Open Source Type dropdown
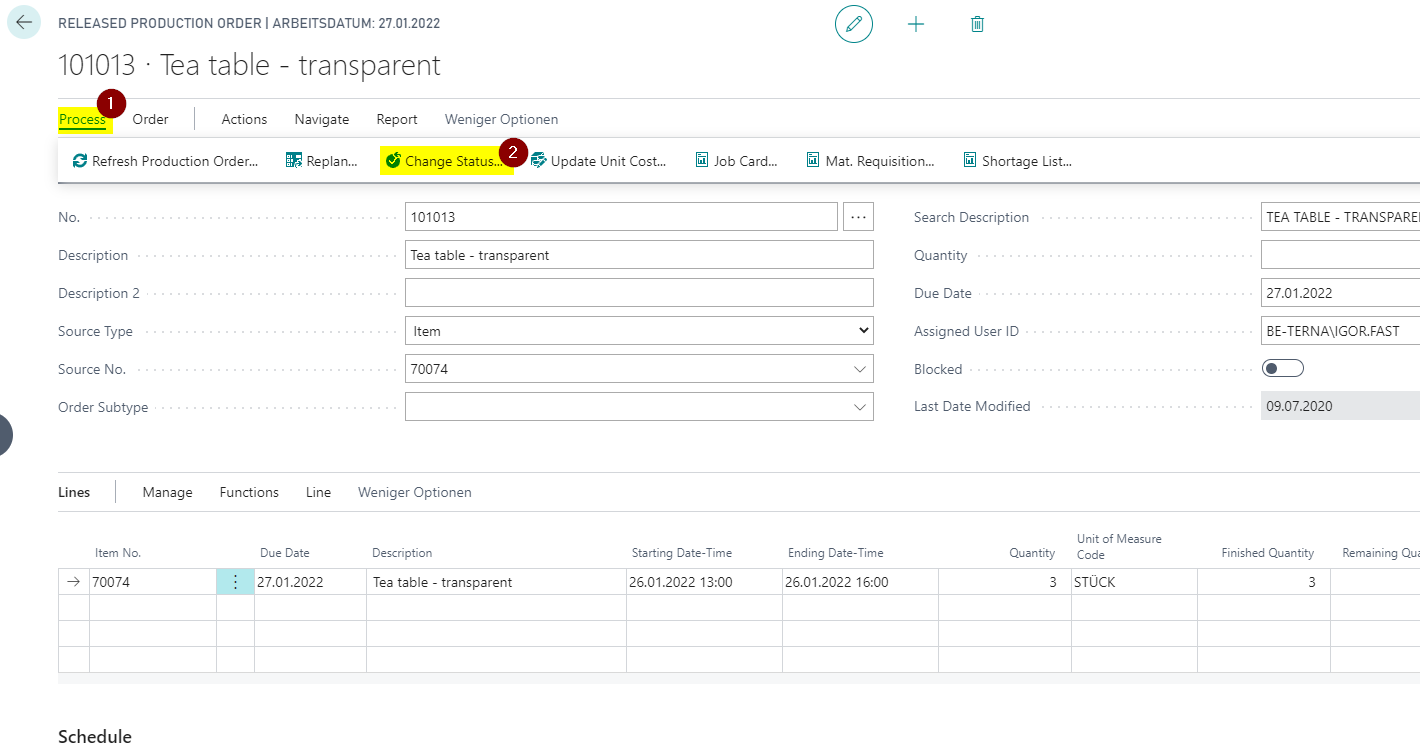 pos(639,331)
